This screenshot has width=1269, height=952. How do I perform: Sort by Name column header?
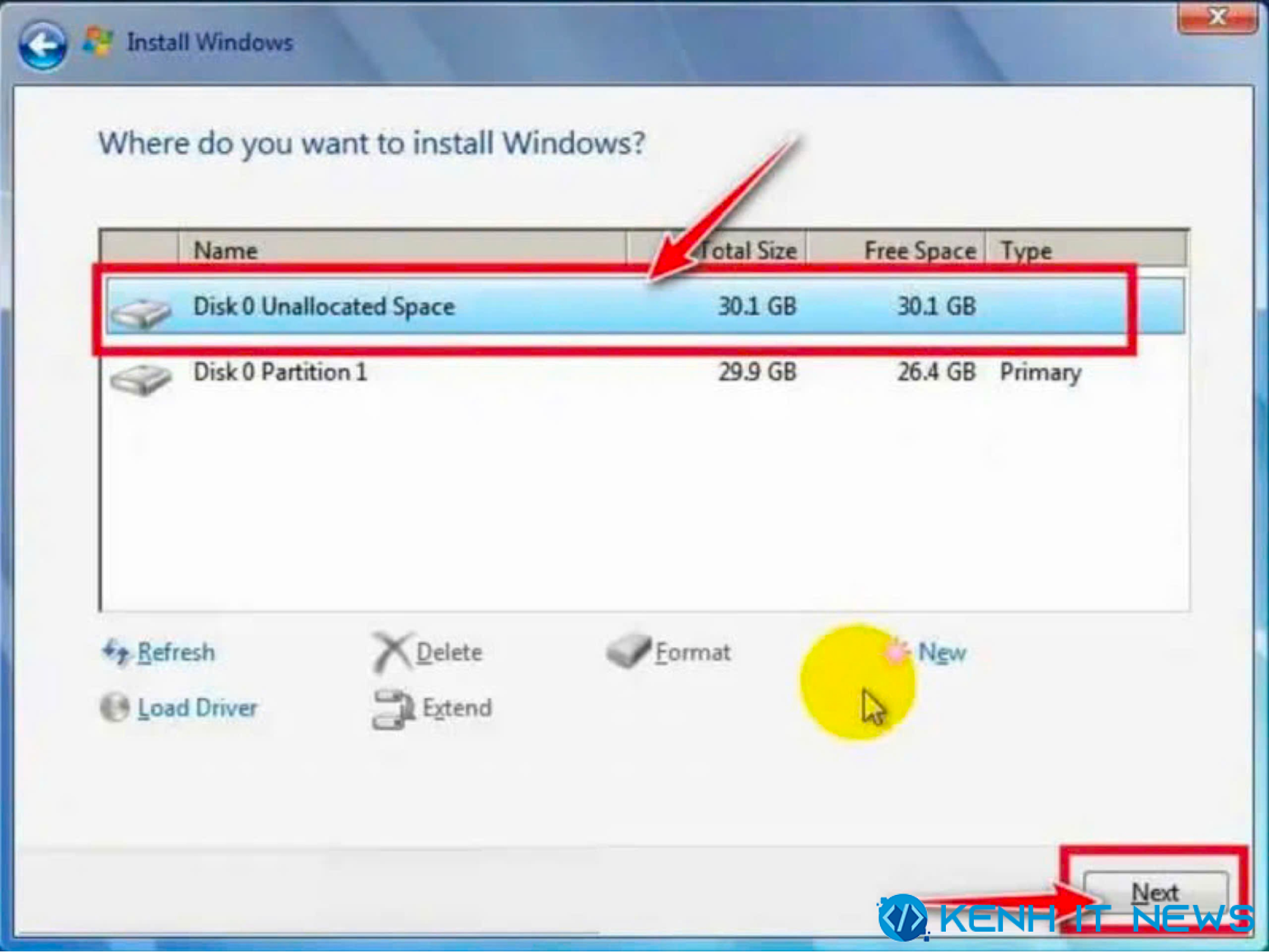(x=402, y=250)
